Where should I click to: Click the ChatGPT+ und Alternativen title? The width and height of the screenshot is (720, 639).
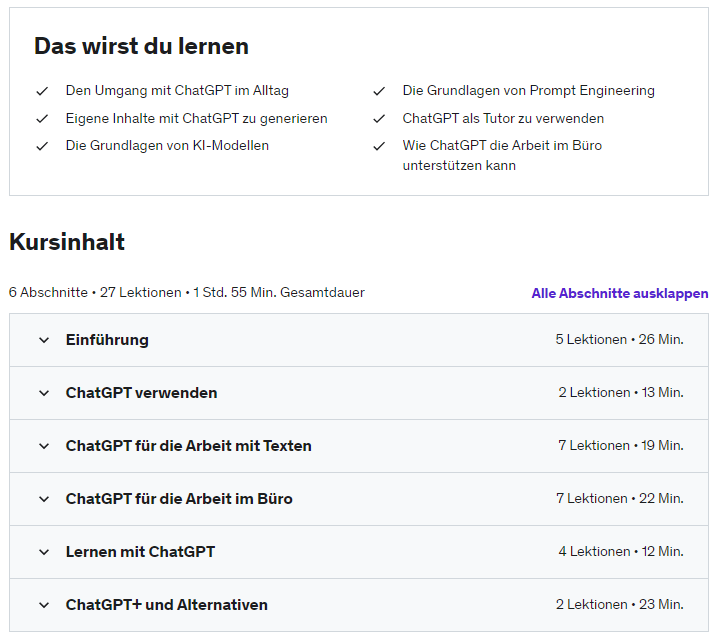(x=166, y=605)
